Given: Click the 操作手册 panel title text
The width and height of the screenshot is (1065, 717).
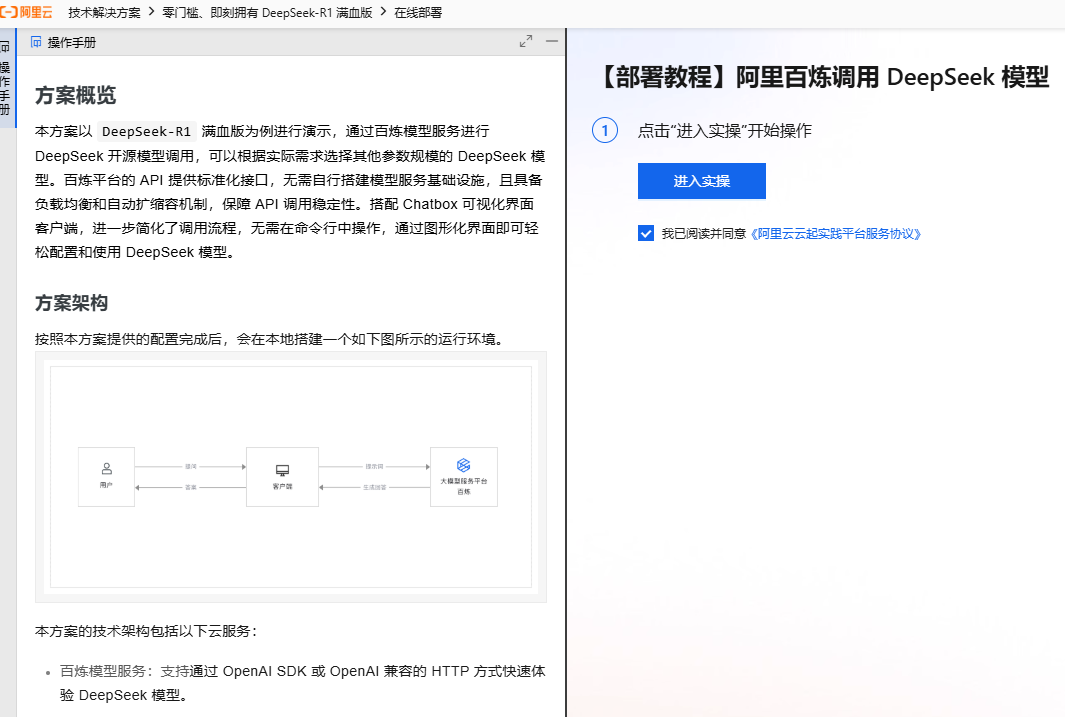Looking at the screenshot, I should point(72,43).
